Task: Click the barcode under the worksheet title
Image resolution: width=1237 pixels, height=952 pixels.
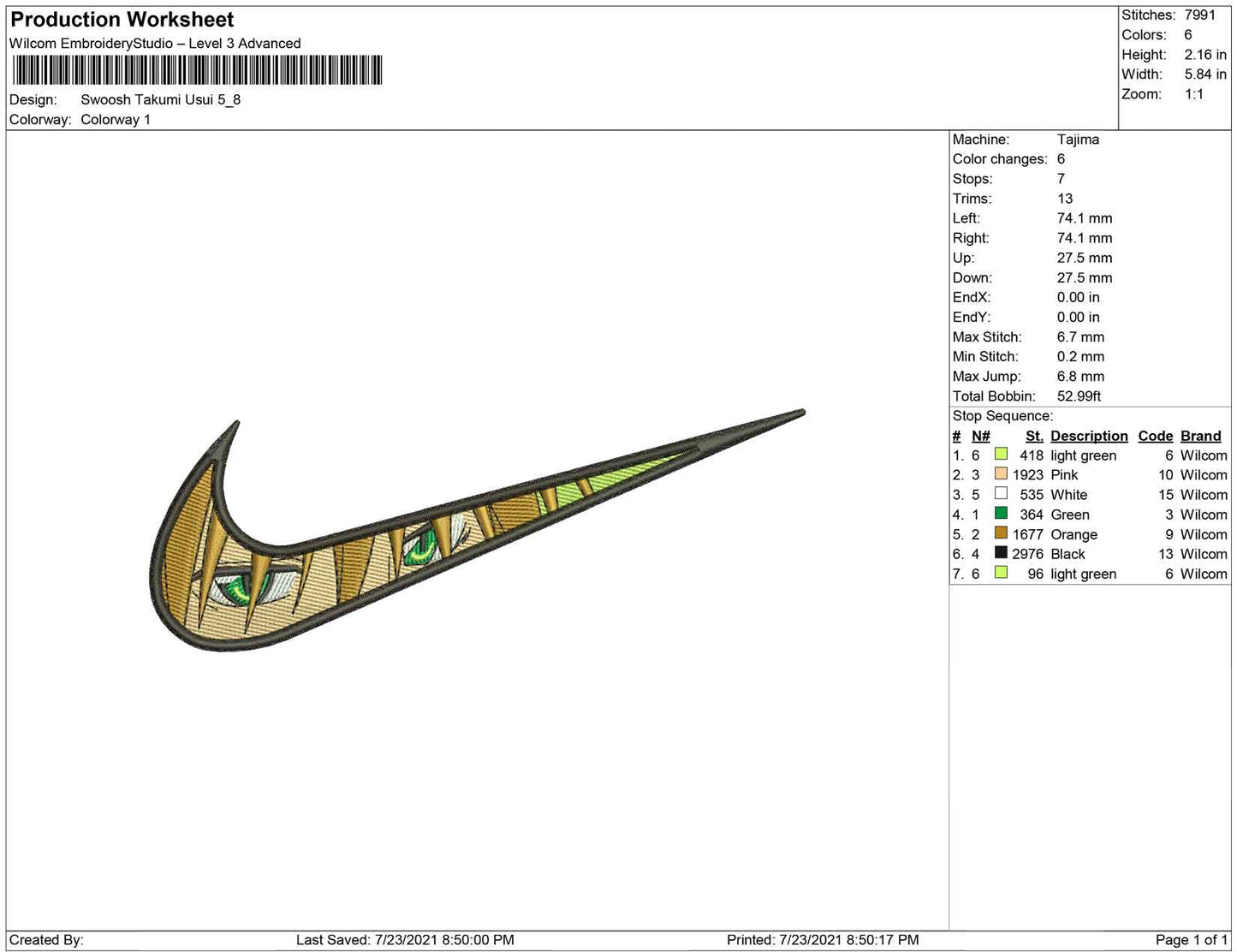Action: (196, 70)
